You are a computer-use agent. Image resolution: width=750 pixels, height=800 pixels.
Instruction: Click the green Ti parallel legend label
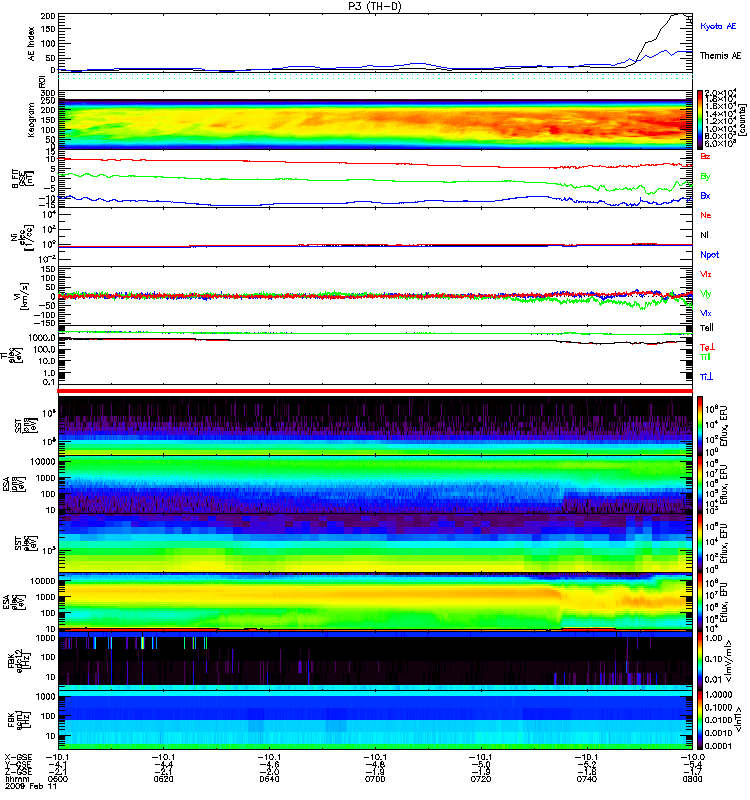(705, 357)
